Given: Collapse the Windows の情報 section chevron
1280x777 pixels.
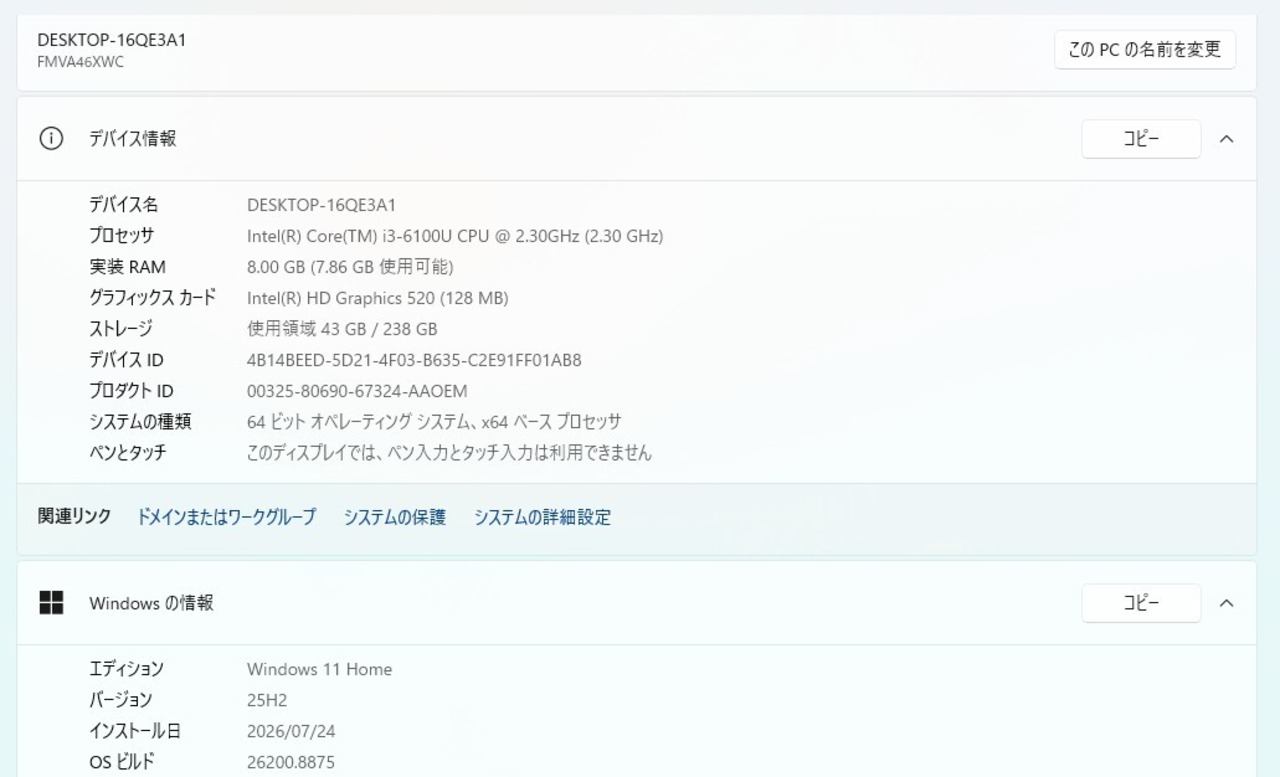Looking at the screenshot, I should tap(1227, 603).
